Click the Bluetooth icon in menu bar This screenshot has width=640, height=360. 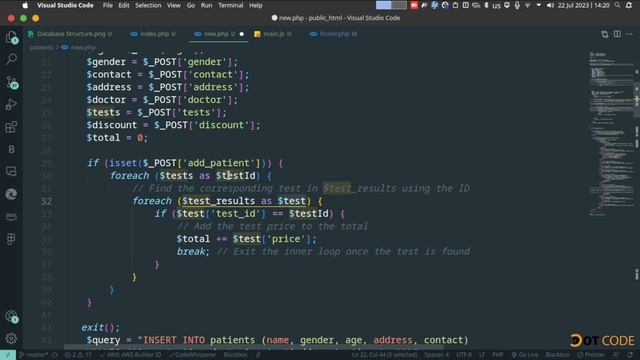pos(486,5)
